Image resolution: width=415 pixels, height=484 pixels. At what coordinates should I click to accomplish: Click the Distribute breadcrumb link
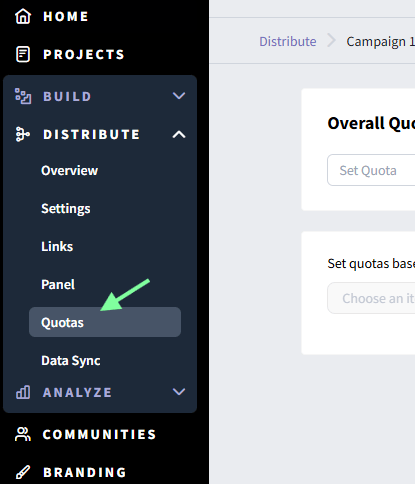click(288, 42)
